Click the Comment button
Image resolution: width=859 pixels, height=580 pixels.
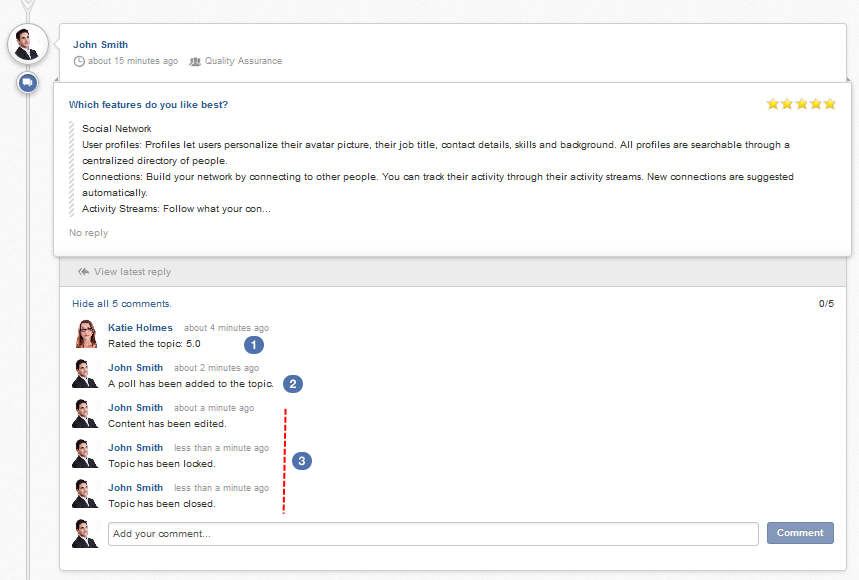(x=800, y=533)
